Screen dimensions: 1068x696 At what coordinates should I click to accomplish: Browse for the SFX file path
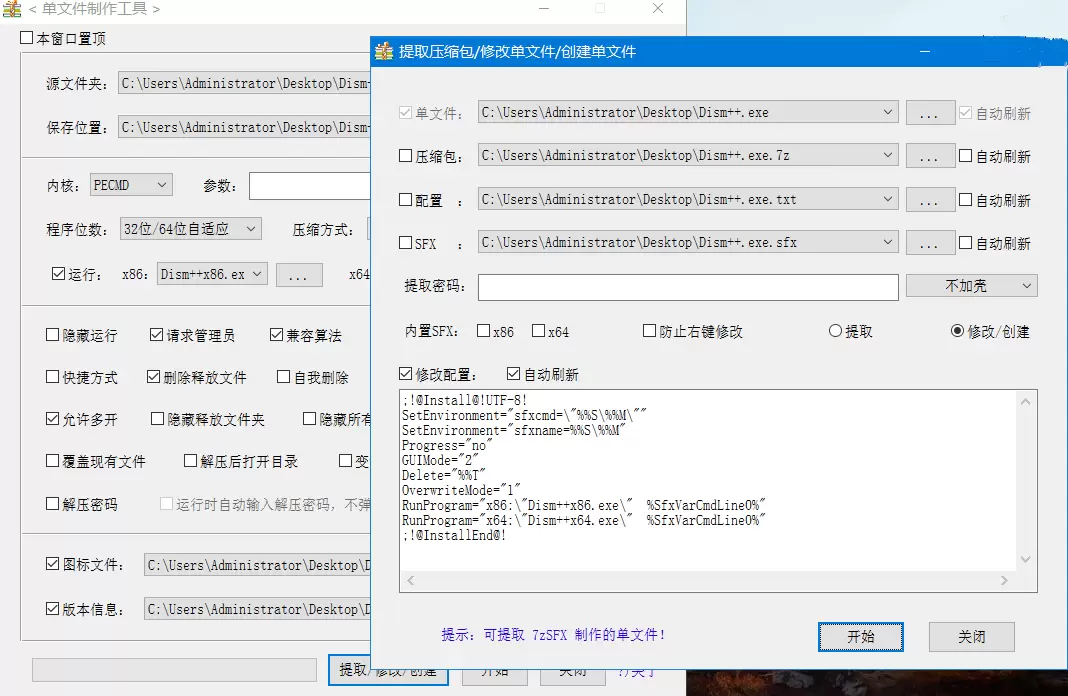click(x=930, y=242)
